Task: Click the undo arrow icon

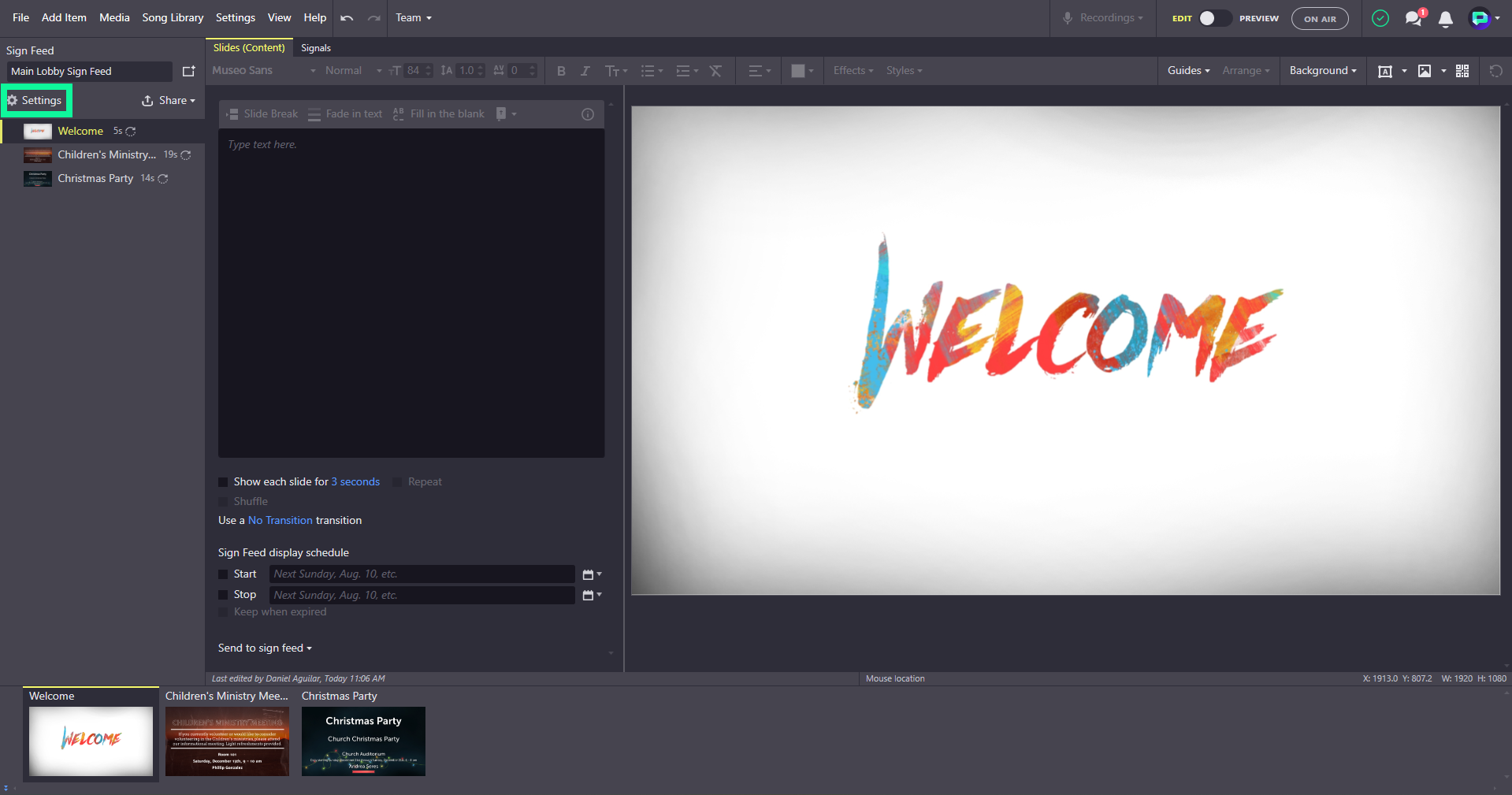Action: 347,18
